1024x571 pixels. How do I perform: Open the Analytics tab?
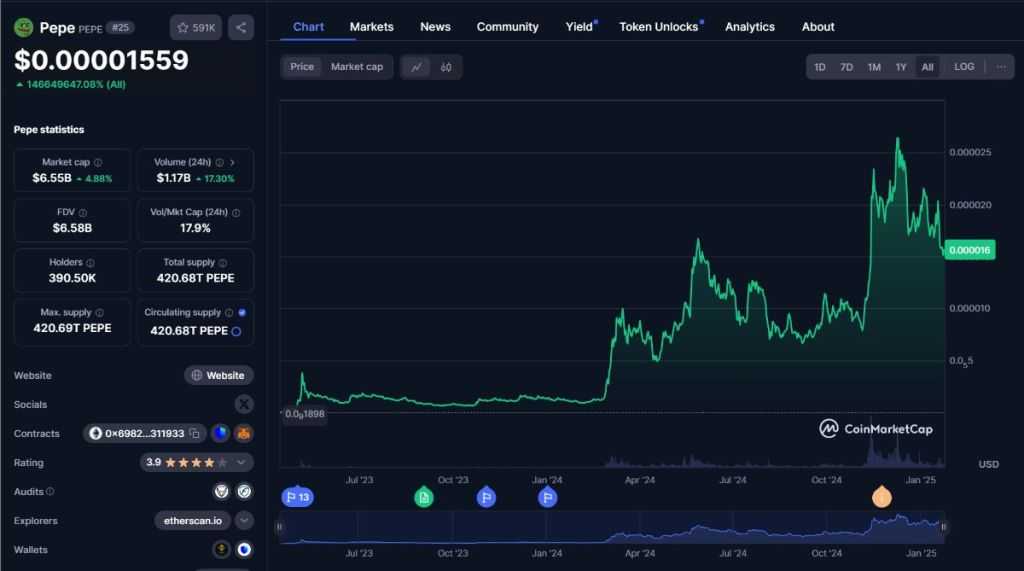point(750,27)
